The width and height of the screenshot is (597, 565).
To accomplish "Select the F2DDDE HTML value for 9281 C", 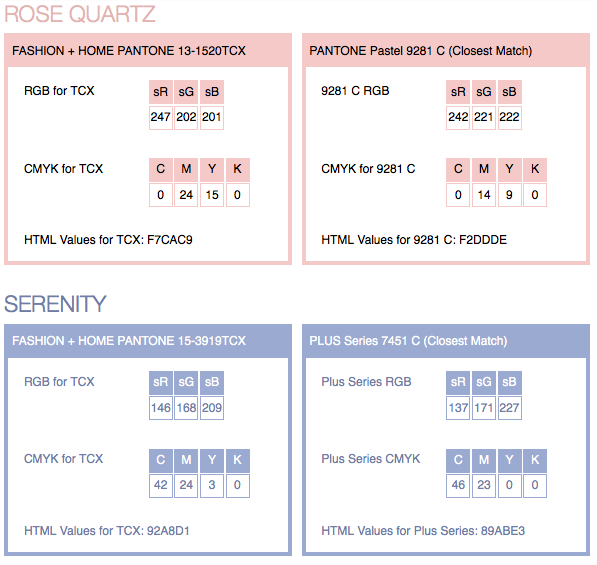I will coord(483,240).
